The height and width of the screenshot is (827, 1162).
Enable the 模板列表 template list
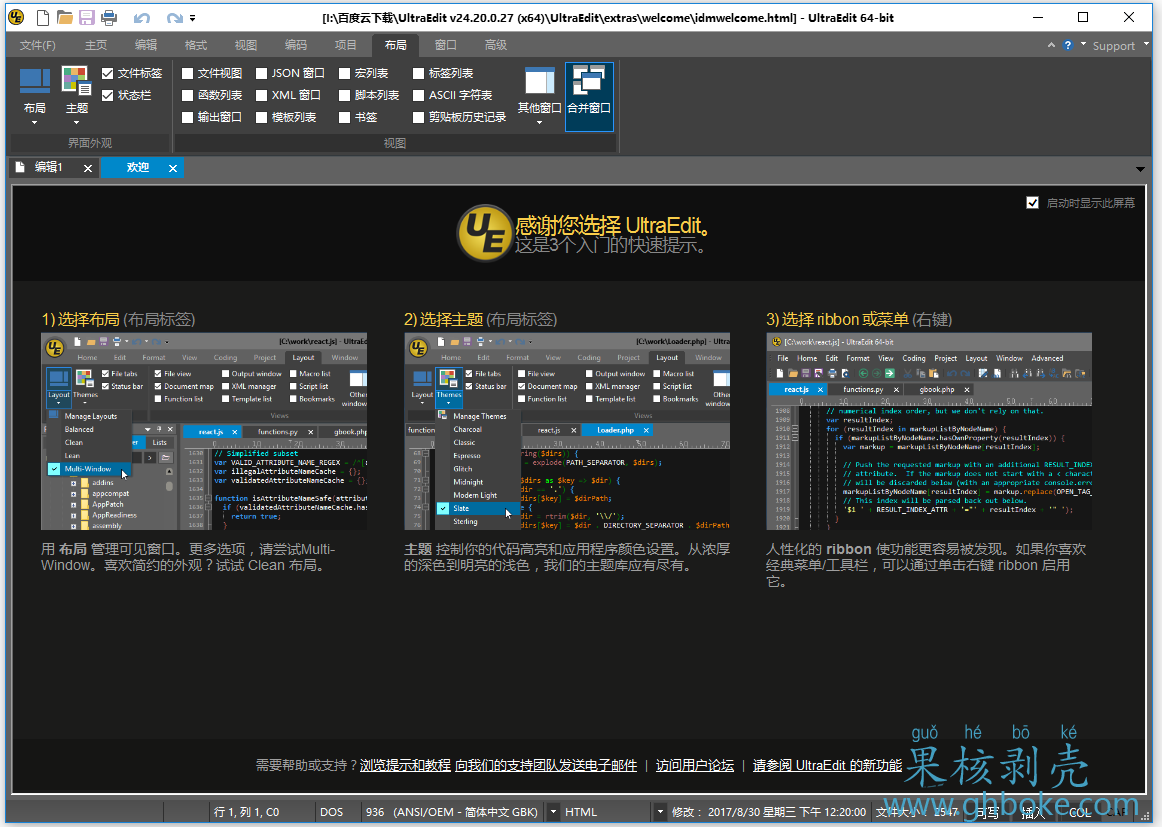click(262, 117)
